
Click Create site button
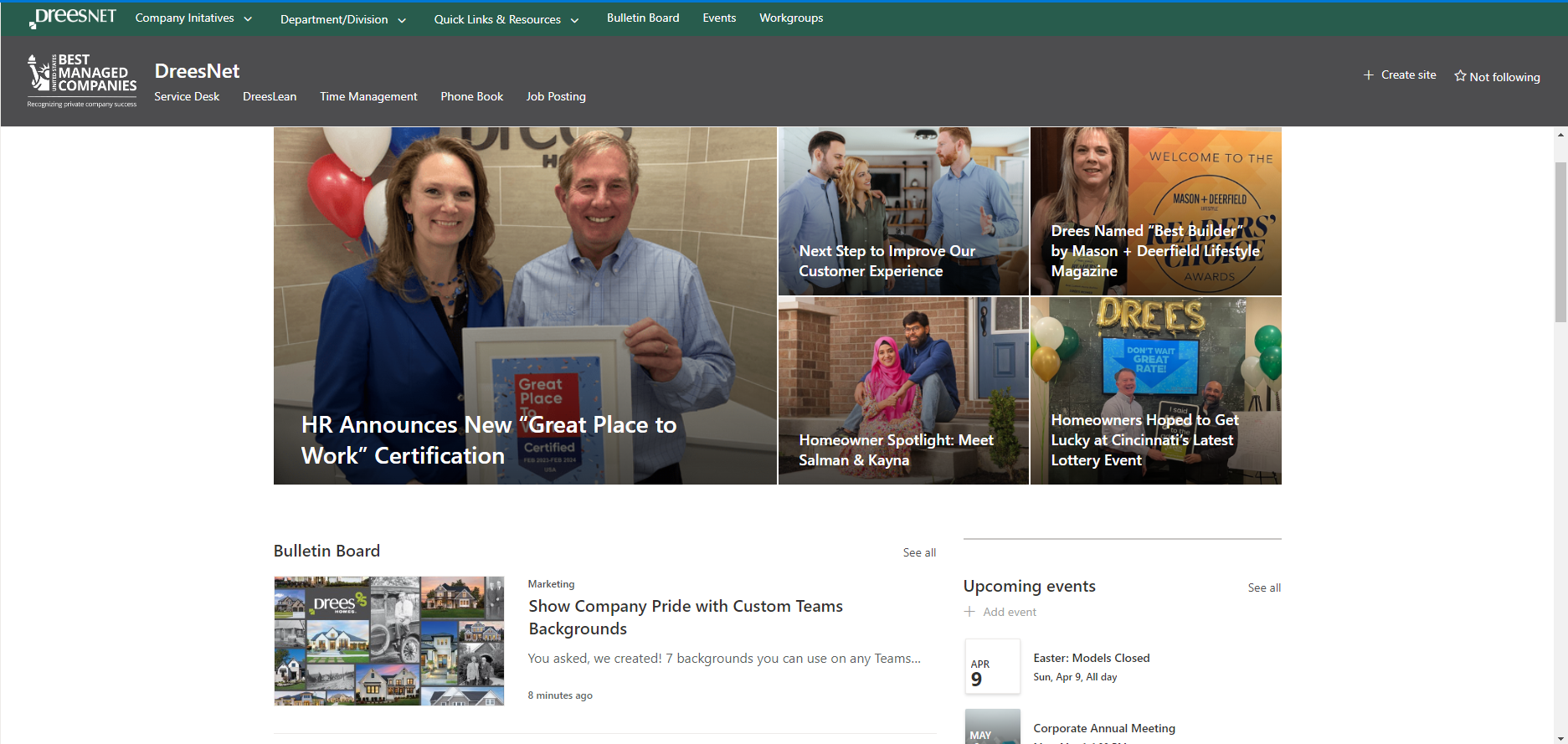click(x=1400, y=74)
